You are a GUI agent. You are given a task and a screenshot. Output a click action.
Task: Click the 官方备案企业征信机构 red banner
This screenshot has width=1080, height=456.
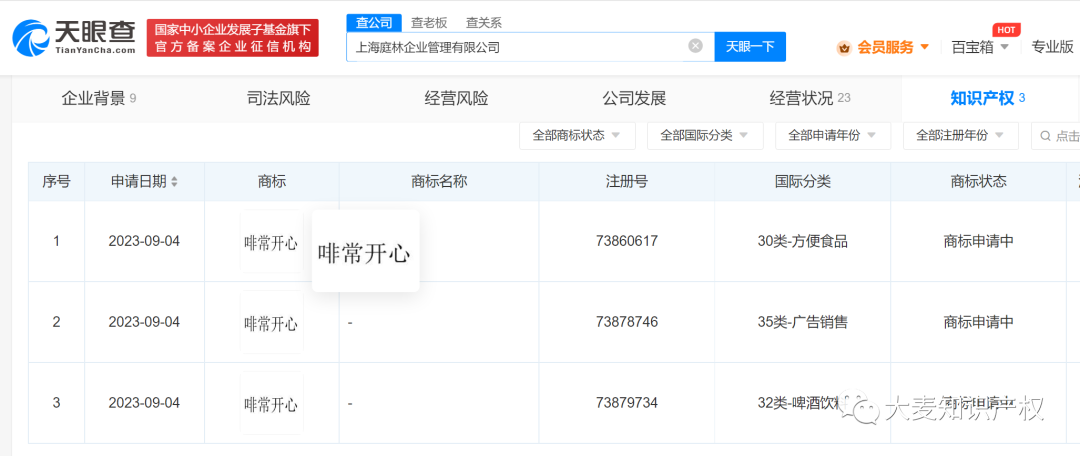tap(232, 38)
